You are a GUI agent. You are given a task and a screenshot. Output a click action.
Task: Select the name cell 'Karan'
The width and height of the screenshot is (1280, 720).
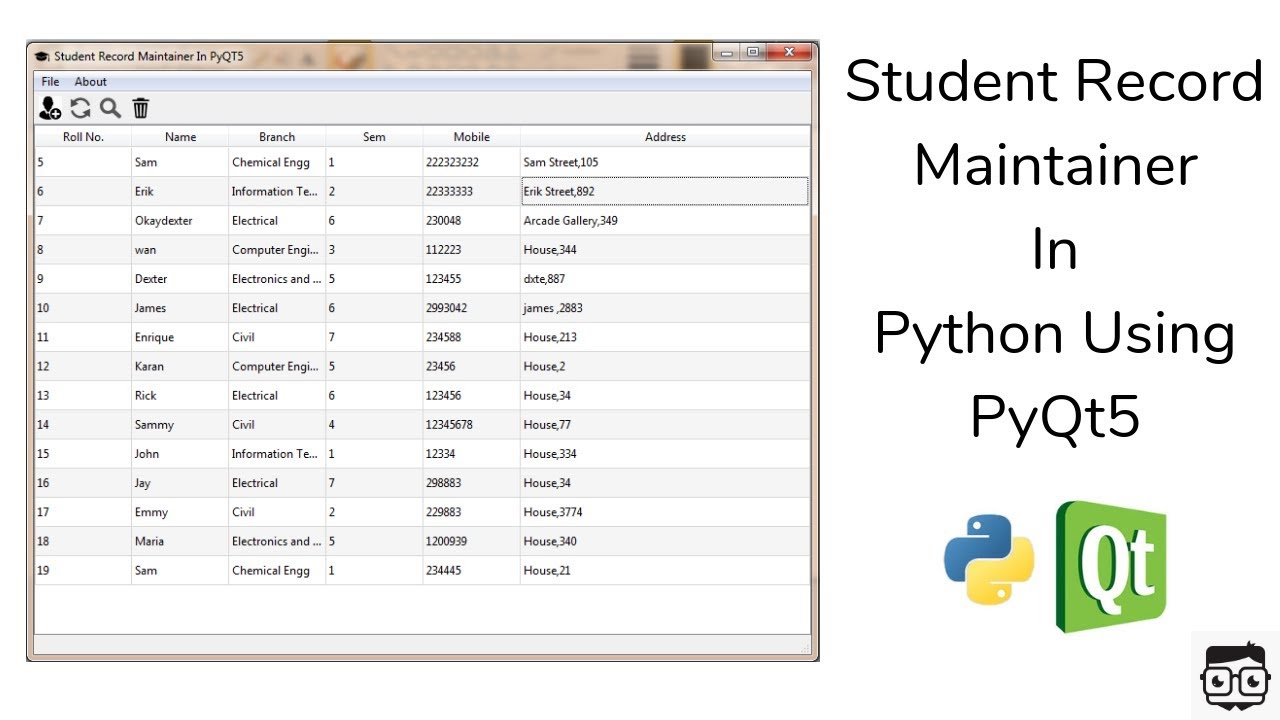(x=180, y=366)
